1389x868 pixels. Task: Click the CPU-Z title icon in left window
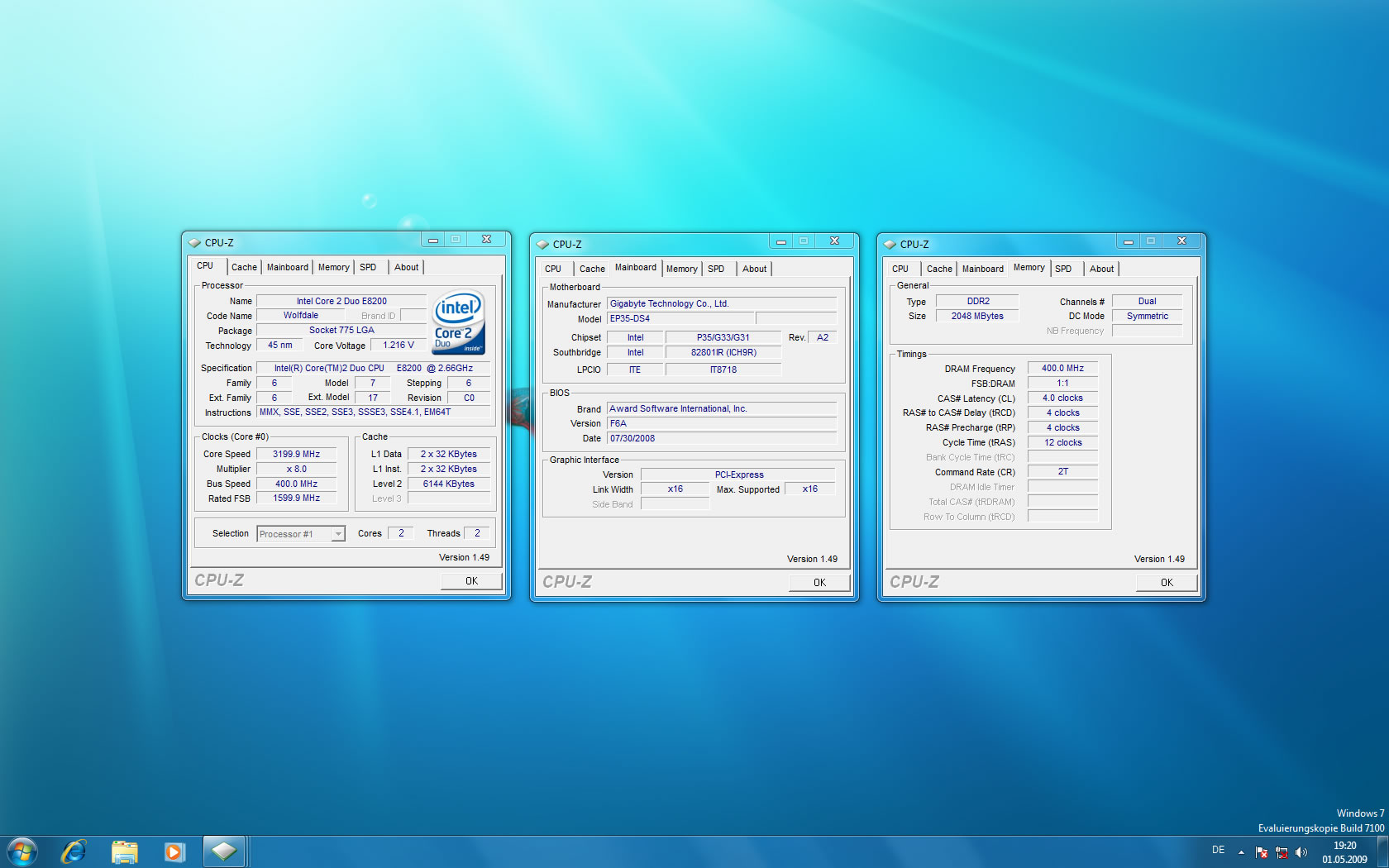[194, 243]
